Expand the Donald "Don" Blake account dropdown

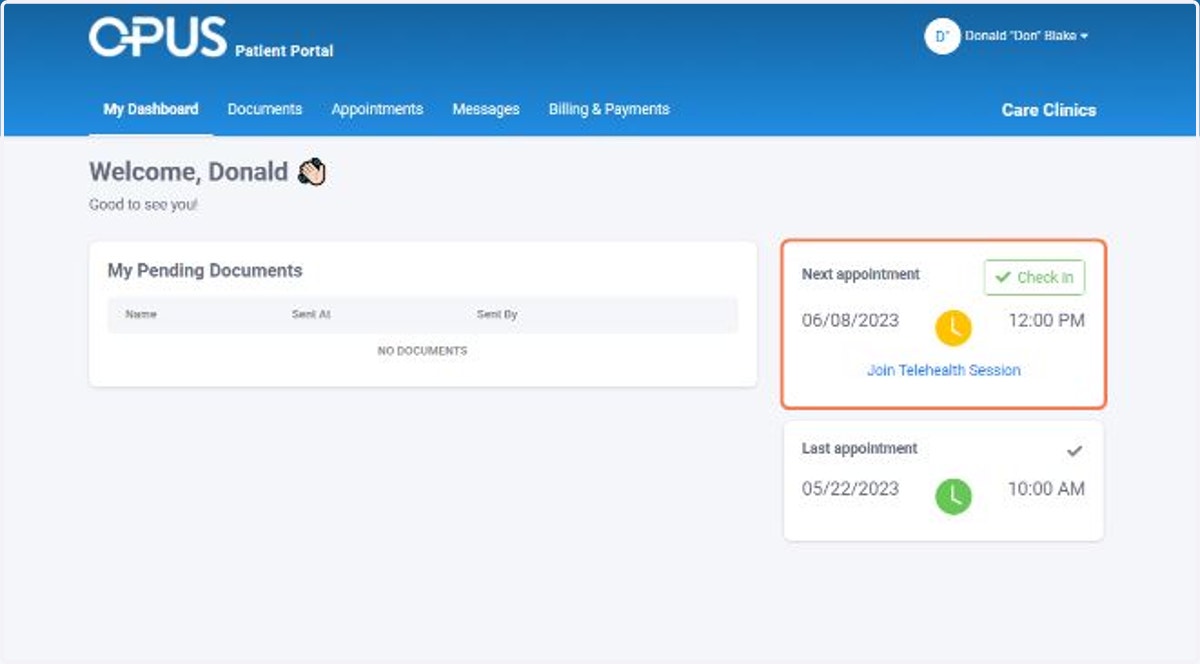tap(1026, 36)
